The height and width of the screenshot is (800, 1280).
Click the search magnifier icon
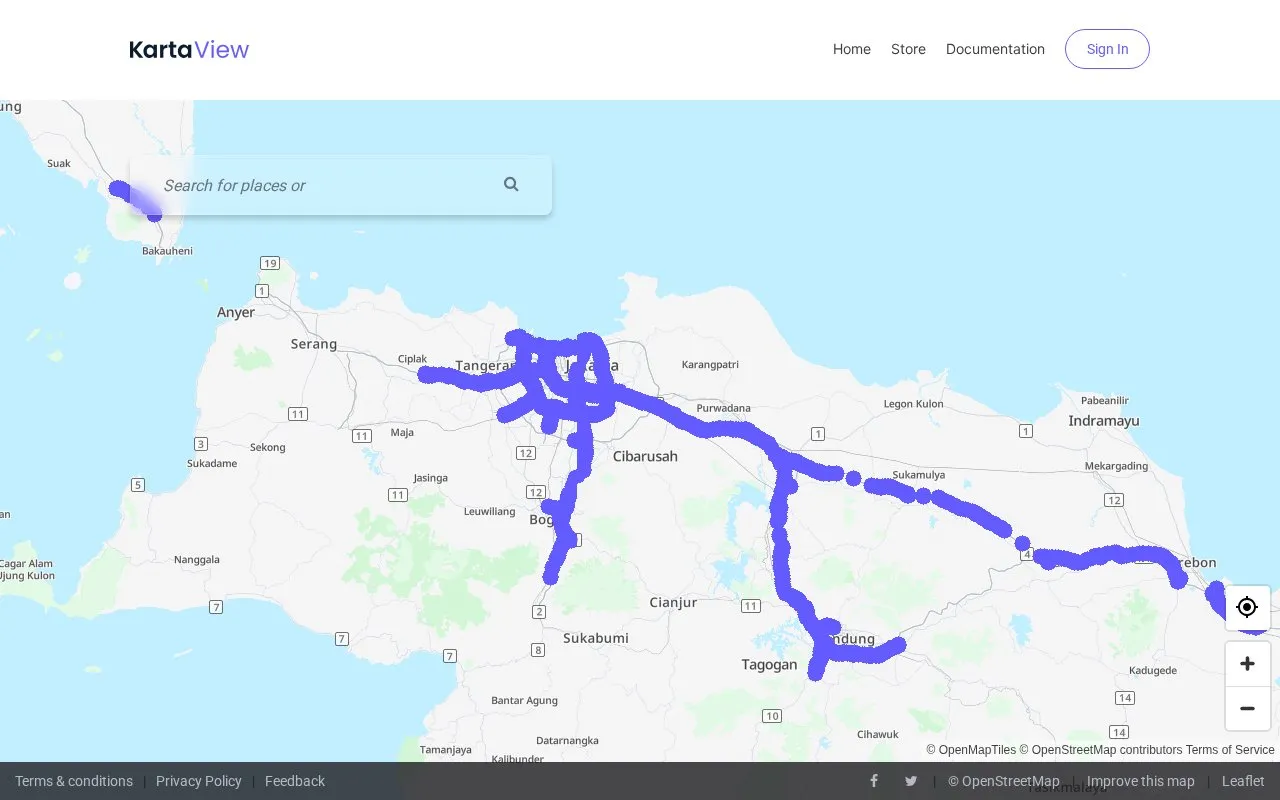511,184
